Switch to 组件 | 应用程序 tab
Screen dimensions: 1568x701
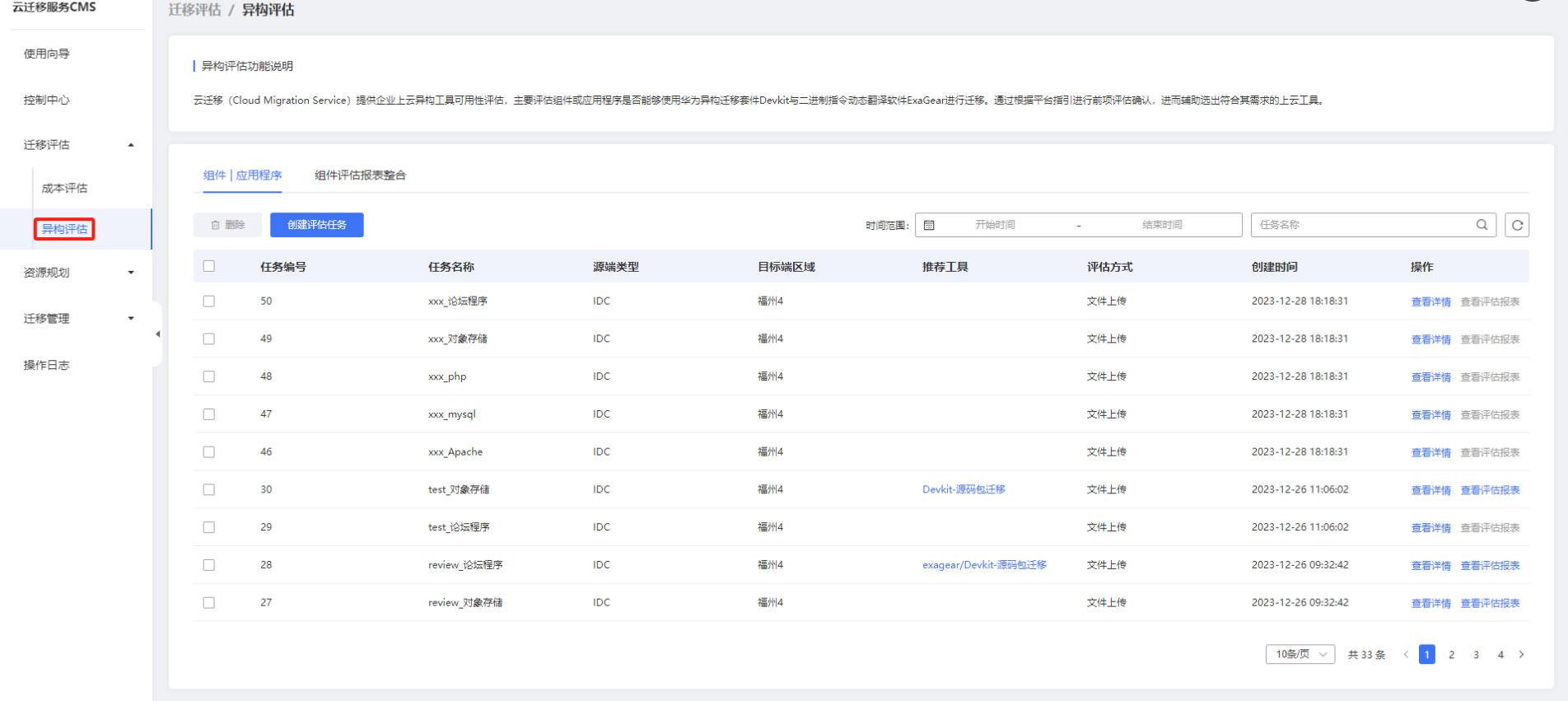pos(242,175)
